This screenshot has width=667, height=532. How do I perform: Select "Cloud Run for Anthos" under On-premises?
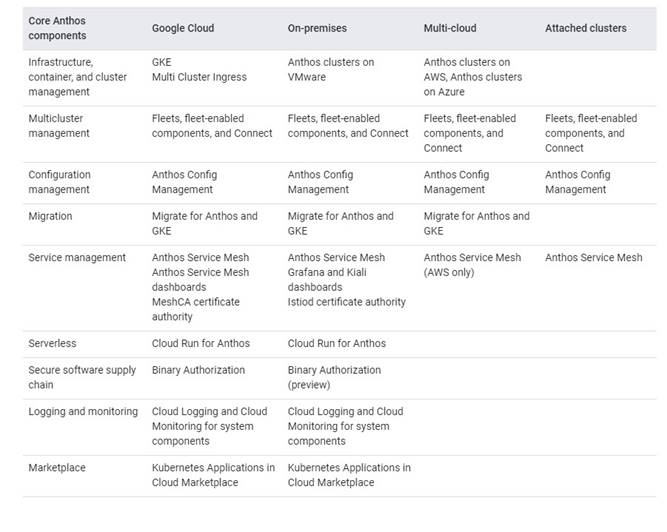[336, 343]
